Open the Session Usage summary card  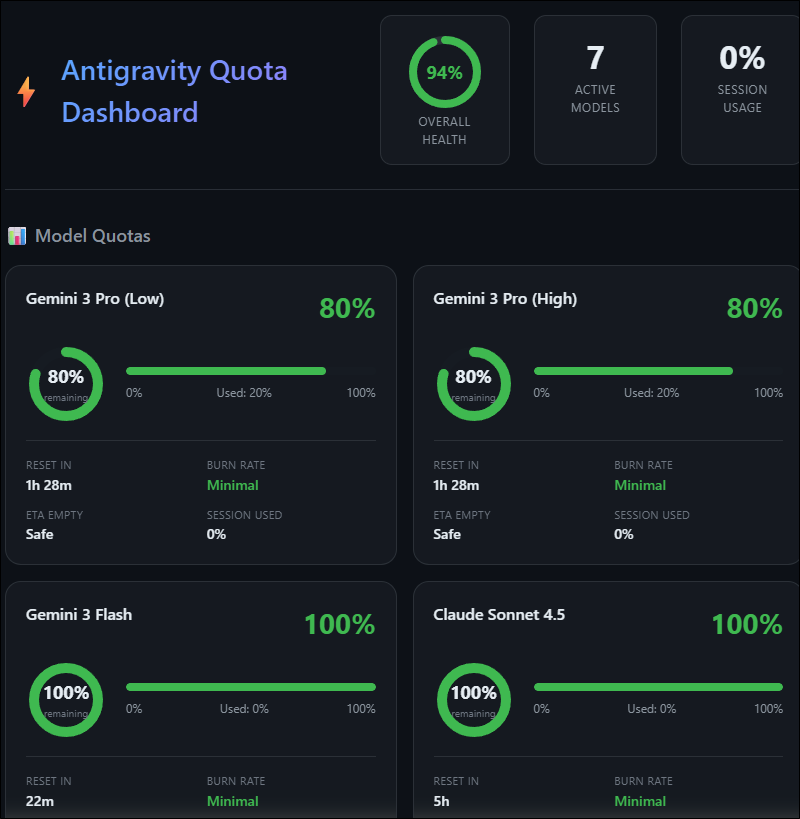(x=742, y=90)
